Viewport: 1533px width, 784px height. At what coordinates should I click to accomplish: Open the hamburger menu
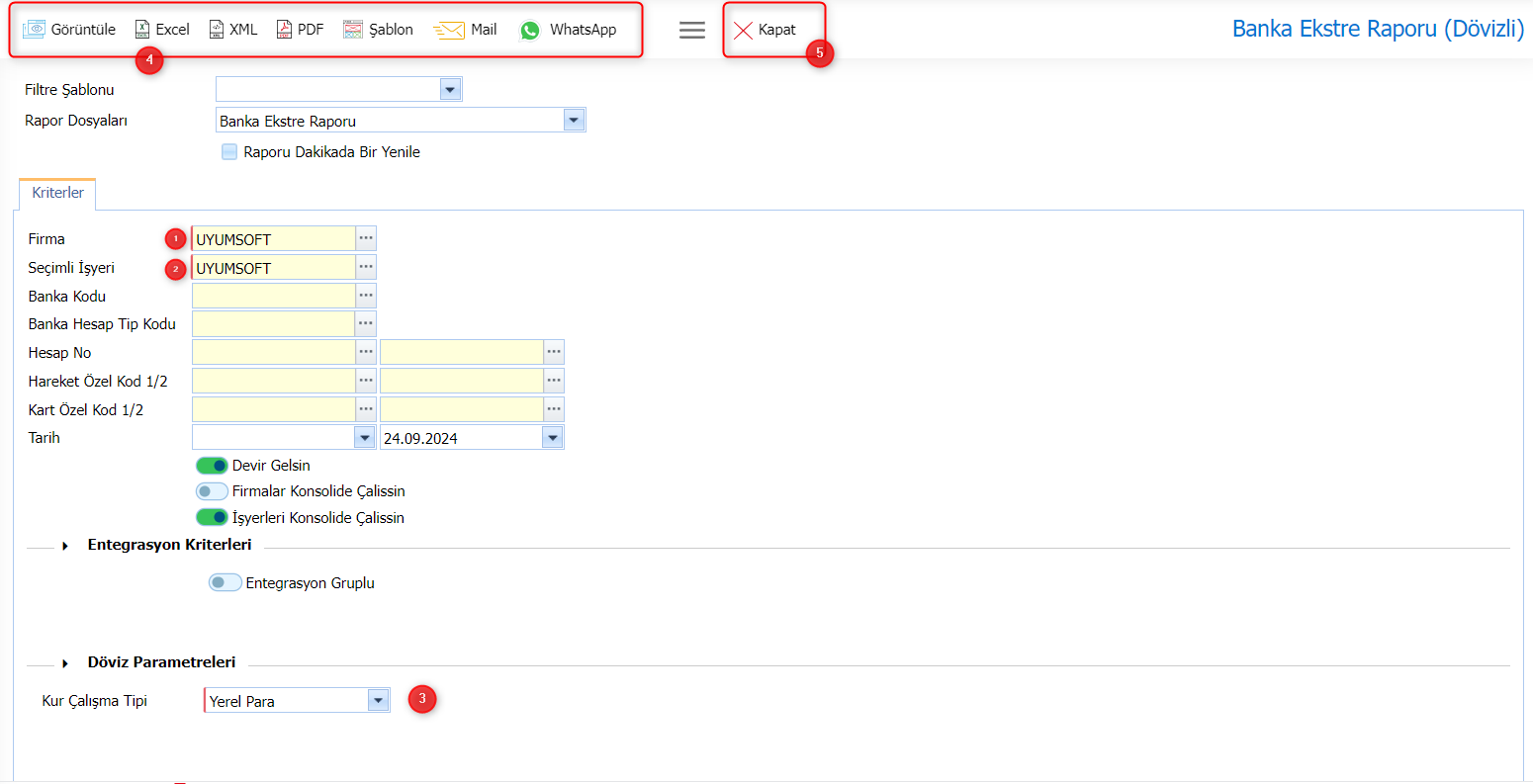coord(692,30)
